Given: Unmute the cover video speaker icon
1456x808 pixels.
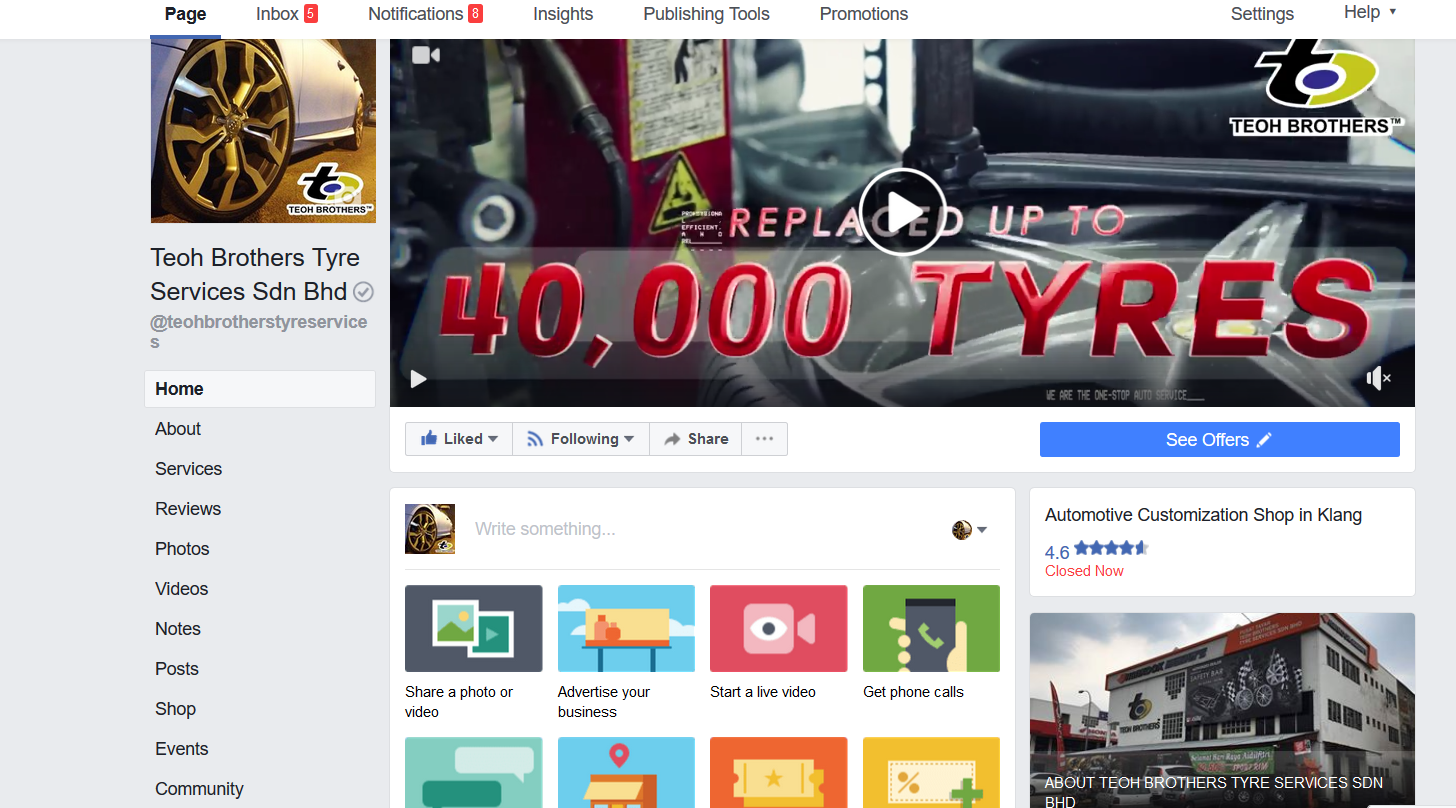Looking at the screenshot, I should [1378, 378].
